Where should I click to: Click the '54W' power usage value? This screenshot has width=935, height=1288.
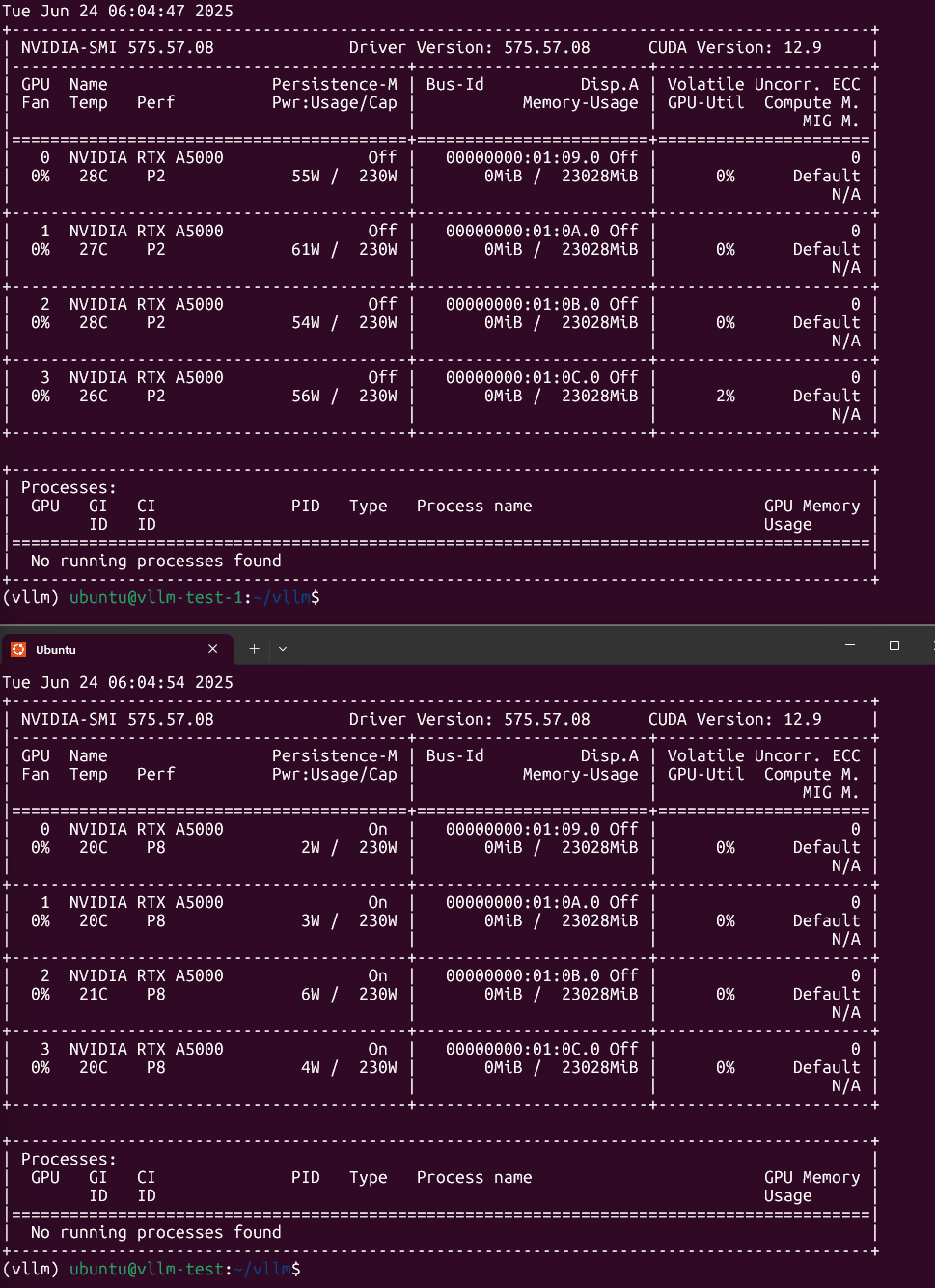pyautogui.click(x=306, y=322)
